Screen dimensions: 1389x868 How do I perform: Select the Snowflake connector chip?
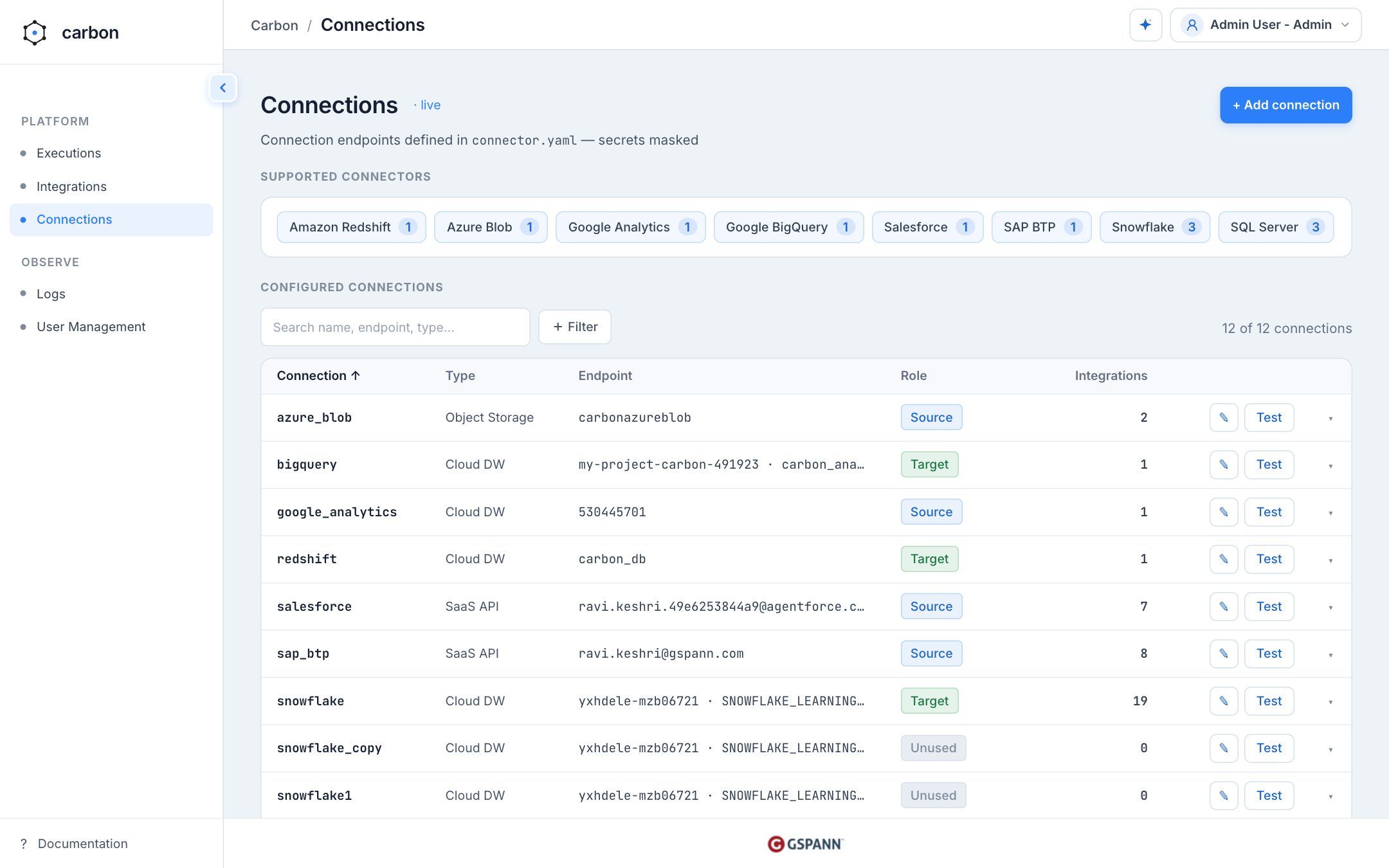coord(1155,227)
